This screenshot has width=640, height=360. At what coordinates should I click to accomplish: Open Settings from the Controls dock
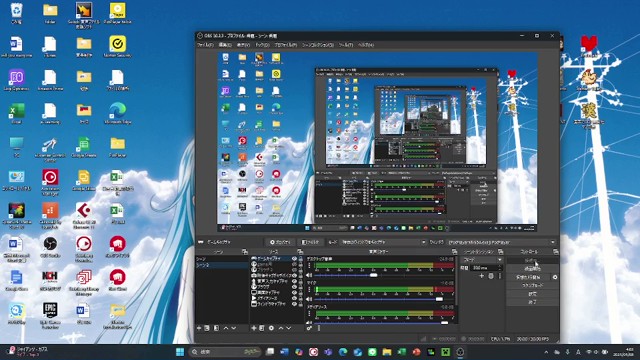click(532, 294)
